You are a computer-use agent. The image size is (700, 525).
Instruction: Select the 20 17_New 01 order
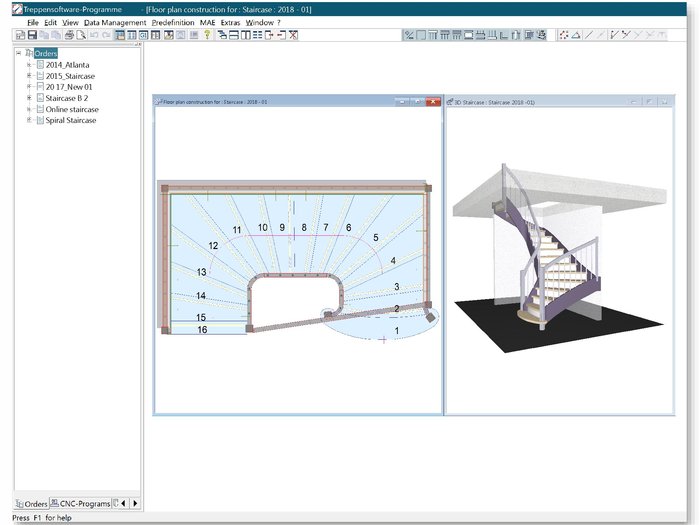[x=69, y=87]
